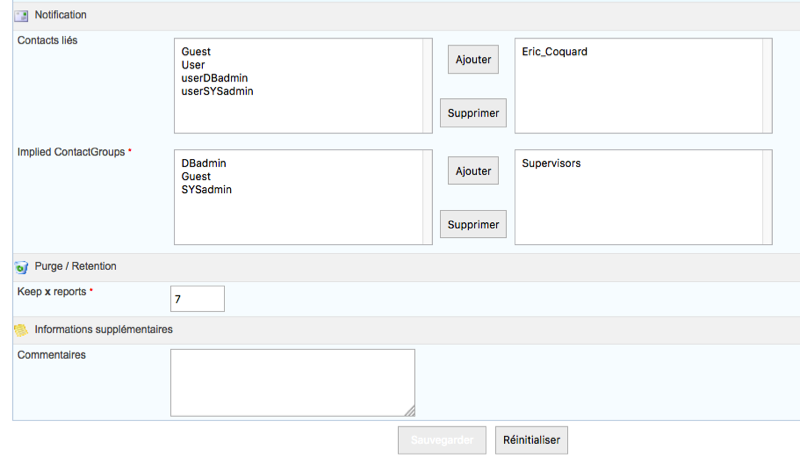Click into the Commentaires text area
The image size is (800, 464).
pyautogui.click(x=292, y=382)
